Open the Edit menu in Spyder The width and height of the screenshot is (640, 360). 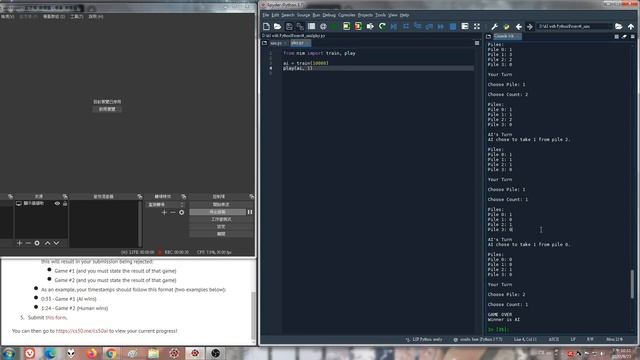pyautogui.click(x=275, y=15)
